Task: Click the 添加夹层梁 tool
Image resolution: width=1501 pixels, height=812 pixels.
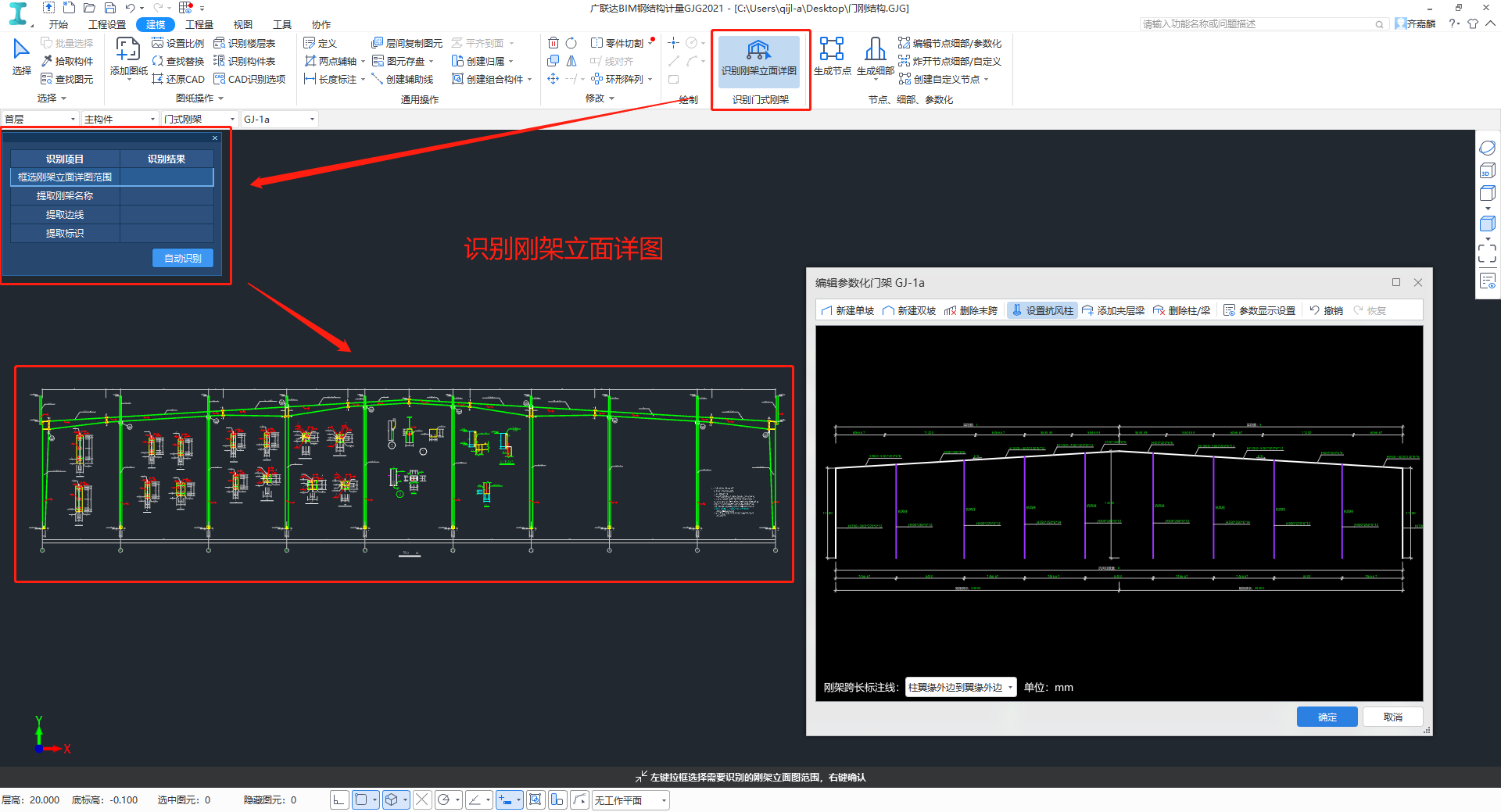Action: 1113,310
